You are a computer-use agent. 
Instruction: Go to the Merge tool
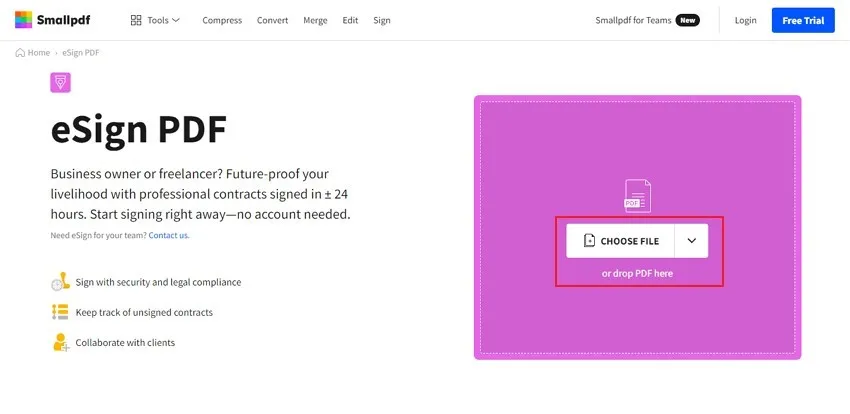tap(315, 20)
